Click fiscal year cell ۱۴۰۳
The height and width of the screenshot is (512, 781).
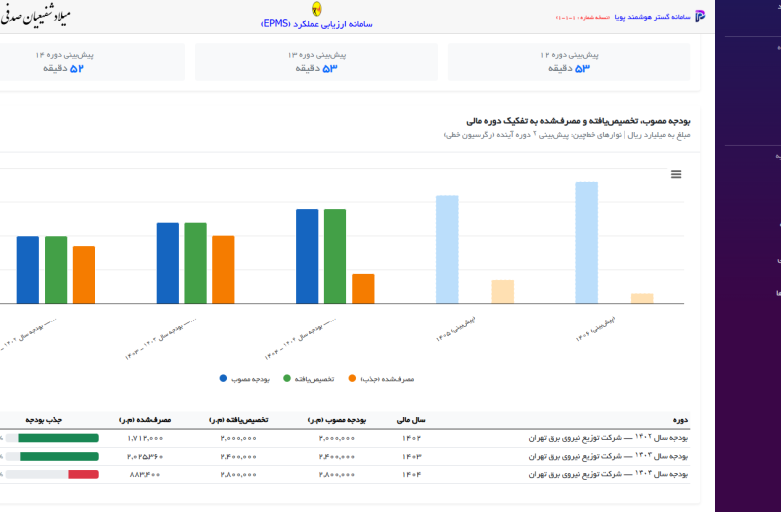pos(411,457)
